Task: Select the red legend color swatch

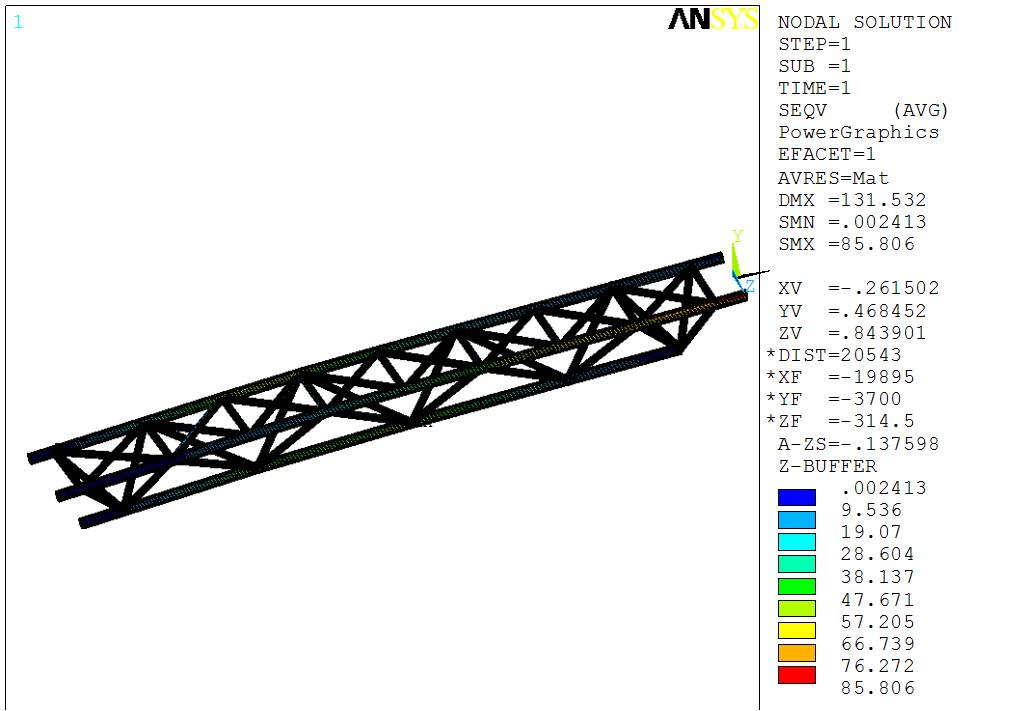Action: [x=796, y=675]
